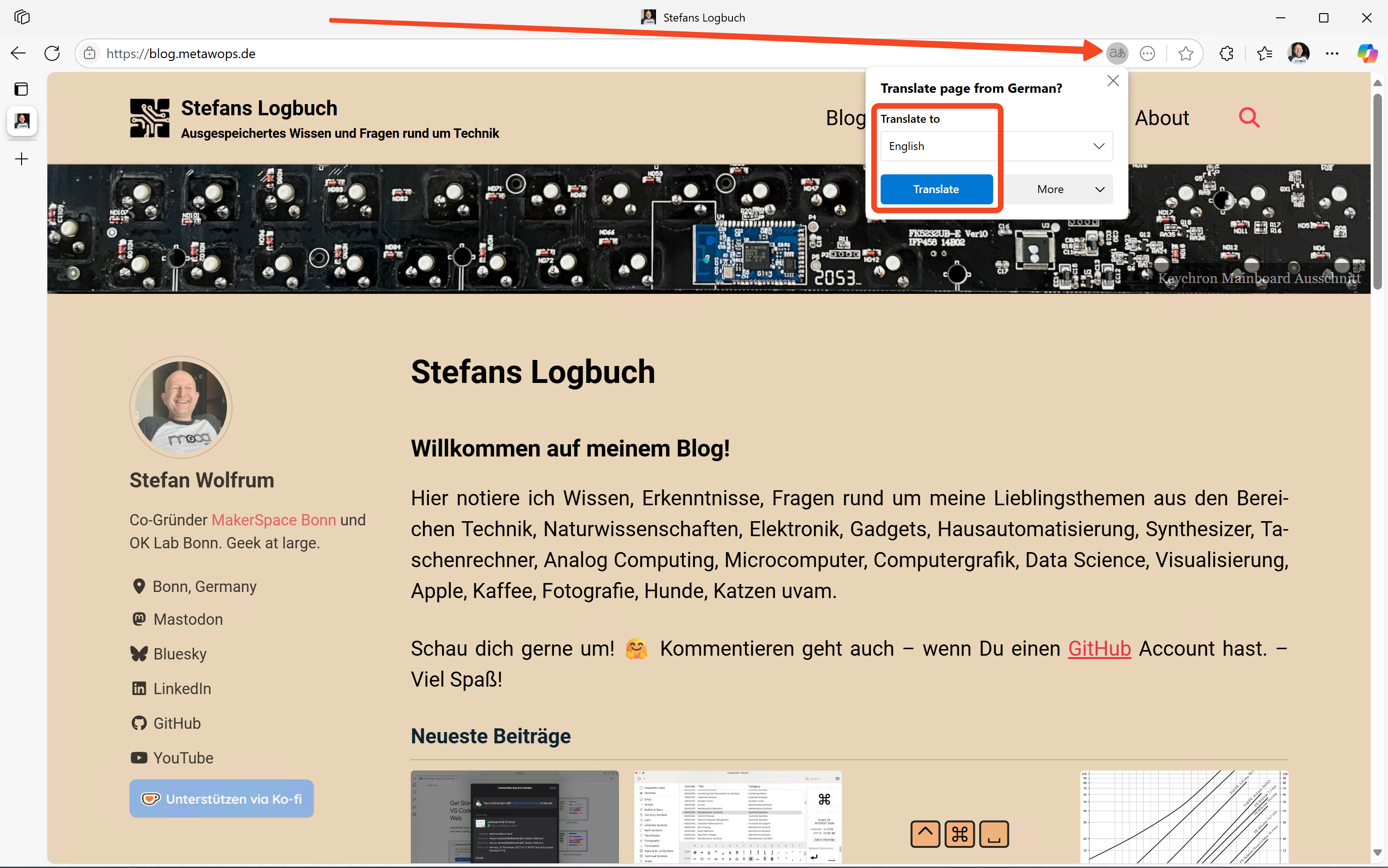Click the Willkommen auf meinem Blog! heading

[570, 449]
